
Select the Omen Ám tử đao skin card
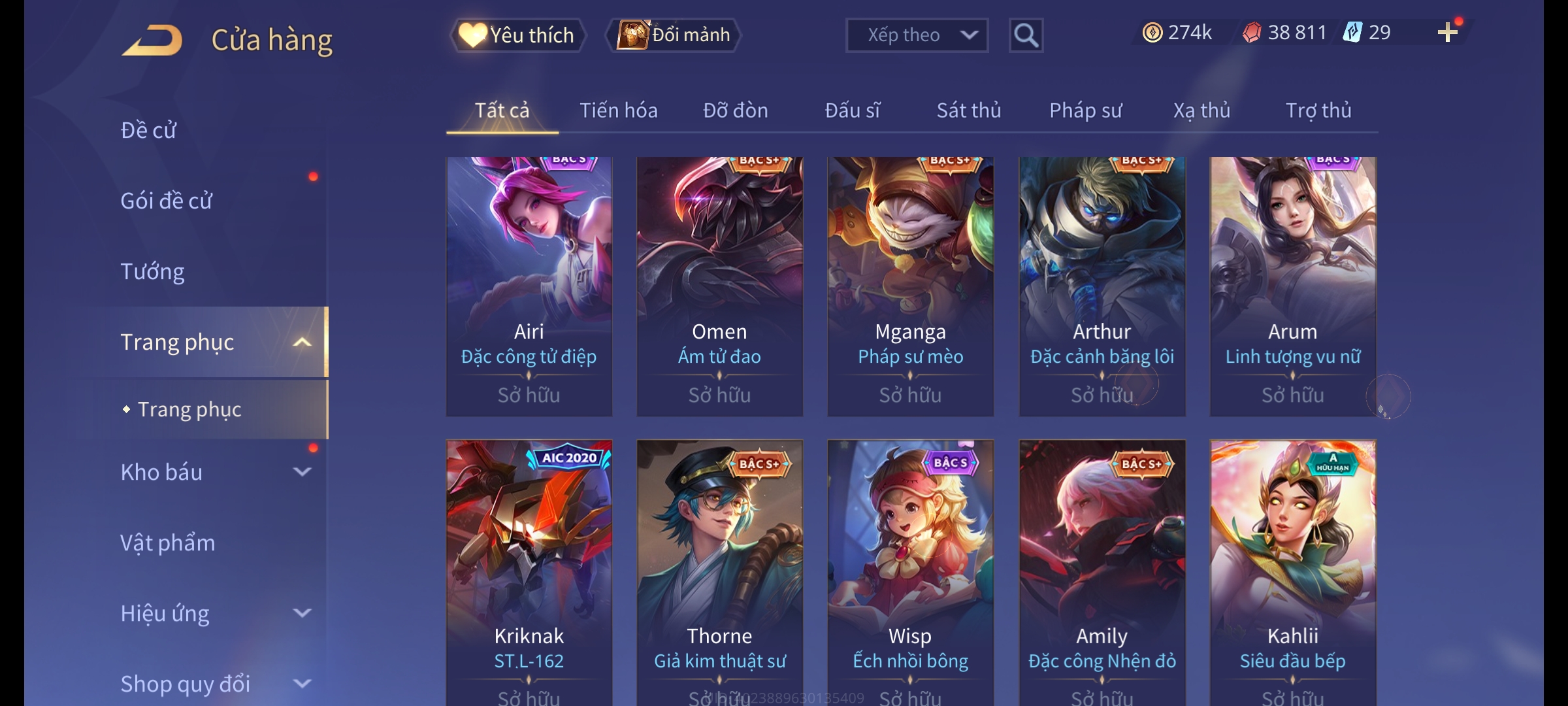click(x=719, y=286)
